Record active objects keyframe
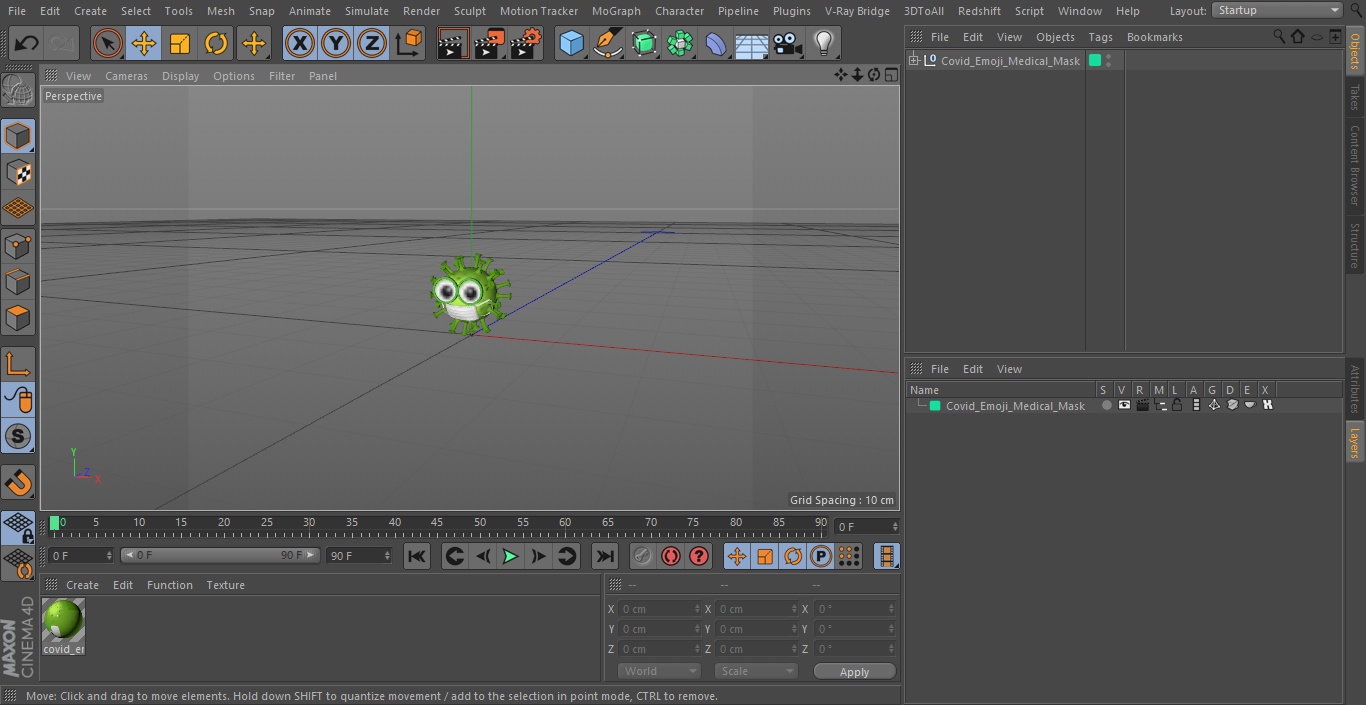 [x=643, y=556]
